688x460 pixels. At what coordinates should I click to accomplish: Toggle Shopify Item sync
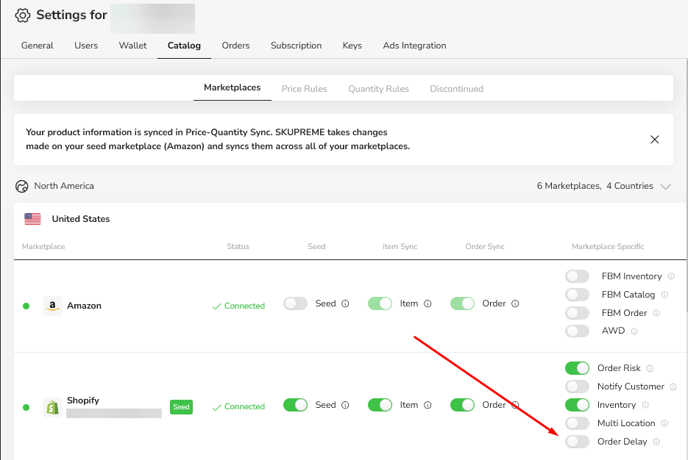pyautogui.click(x=380, y=405)
